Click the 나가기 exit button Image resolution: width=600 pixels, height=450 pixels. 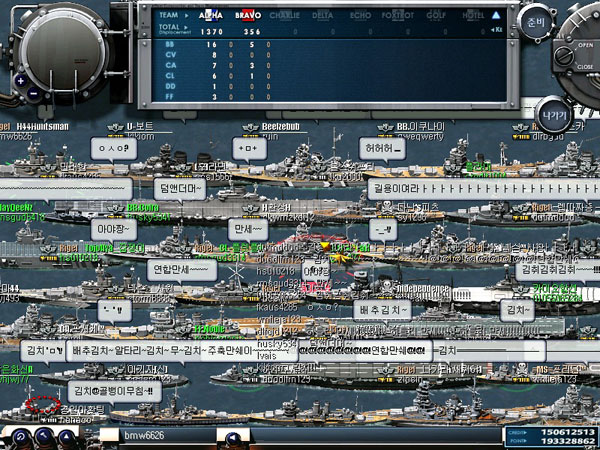click(551, 114)
